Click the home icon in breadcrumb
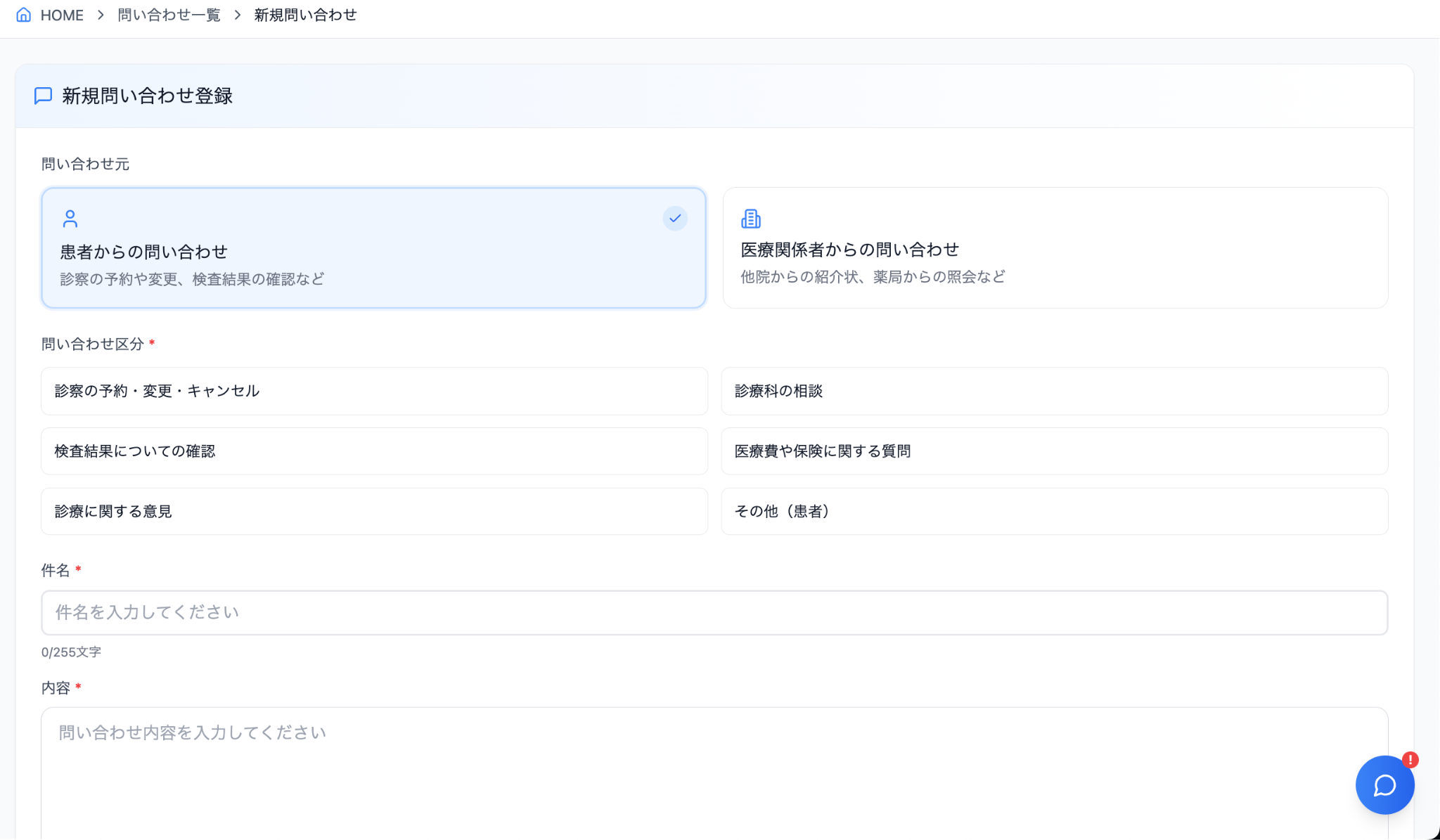Viewport: 1440px width, 840px height. pyautogui.click(x=24, y=15)
